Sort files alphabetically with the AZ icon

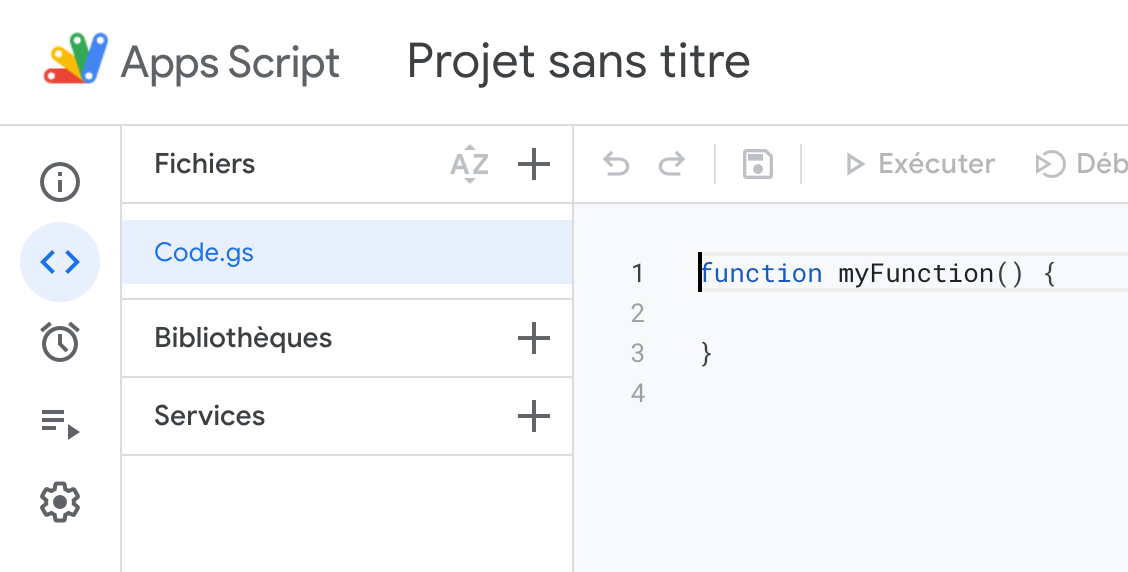point(469,165)
